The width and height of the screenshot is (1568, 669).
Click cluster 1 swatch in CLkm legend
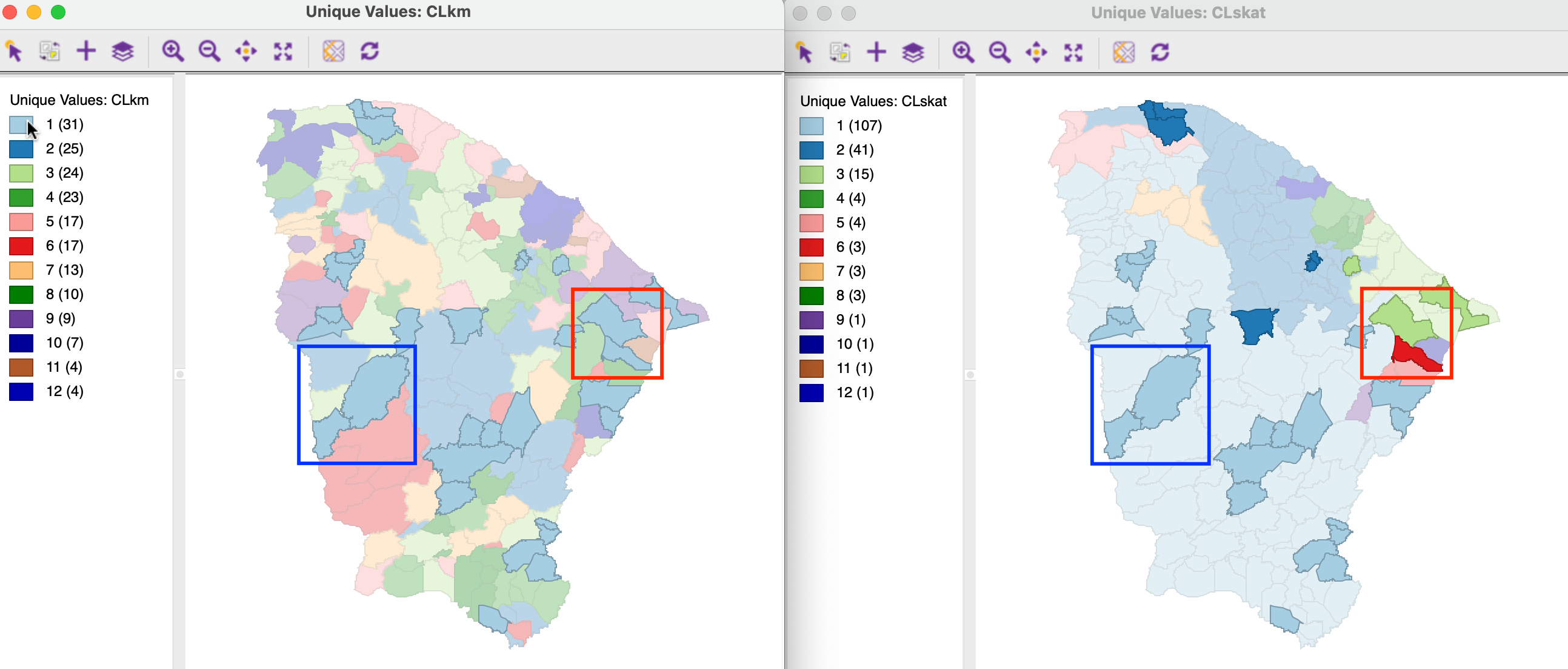[x=21, y=125]
